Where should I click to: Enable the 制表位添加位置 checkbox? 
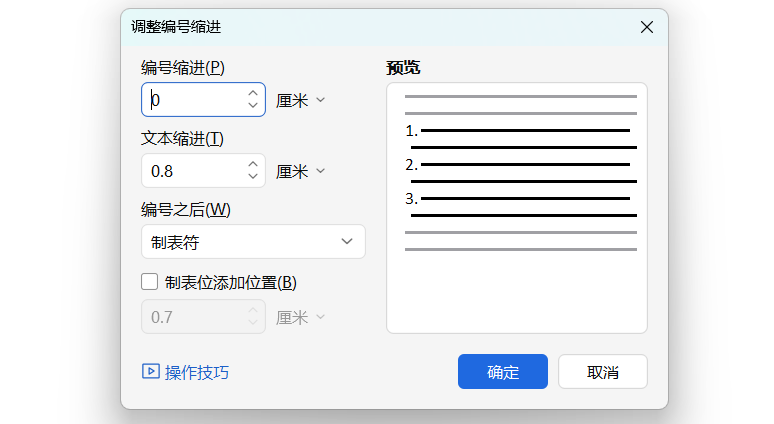[151, 282]
